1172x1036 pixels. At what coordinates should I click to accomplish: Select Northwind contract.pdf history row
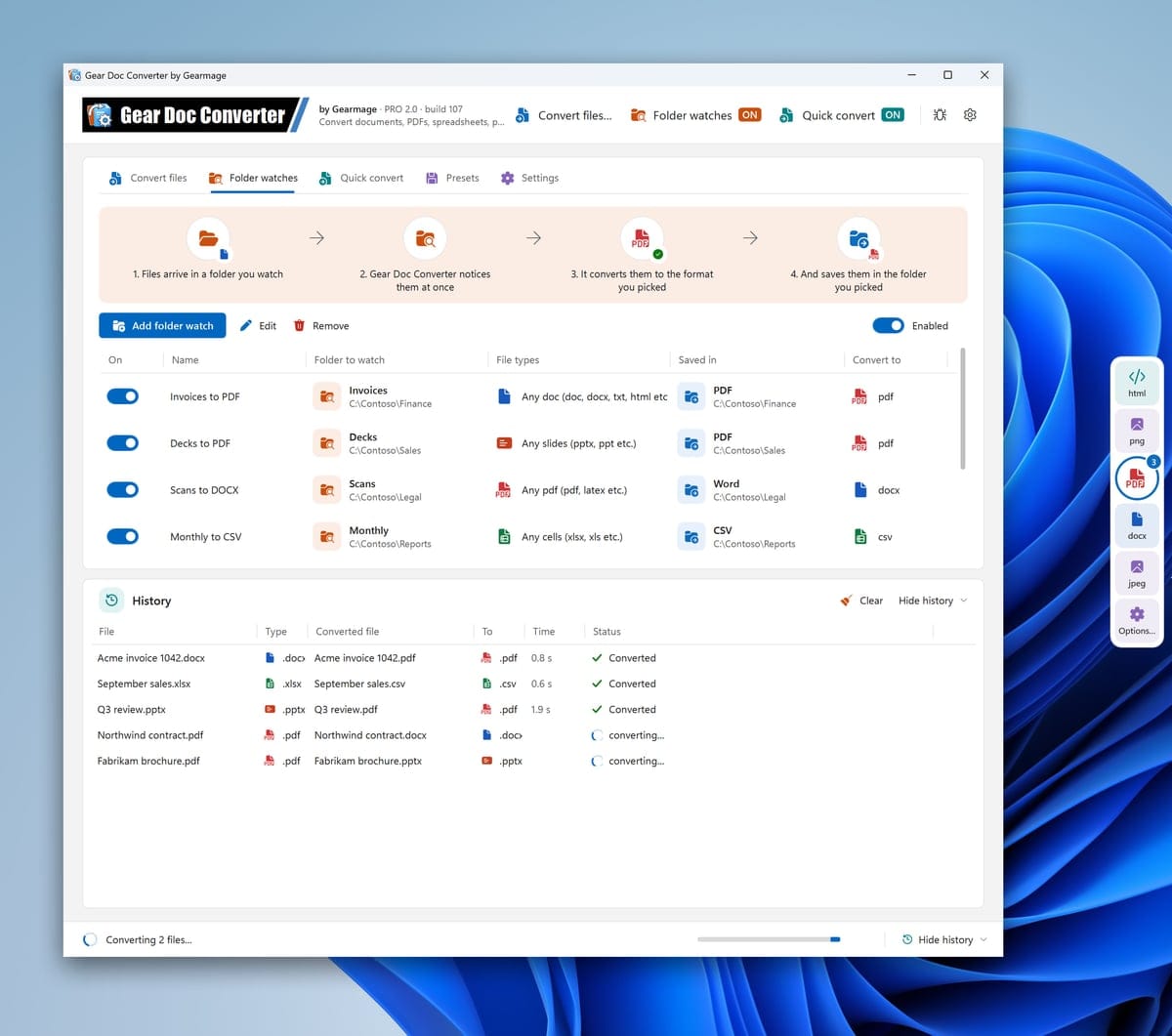pos(534,735)
